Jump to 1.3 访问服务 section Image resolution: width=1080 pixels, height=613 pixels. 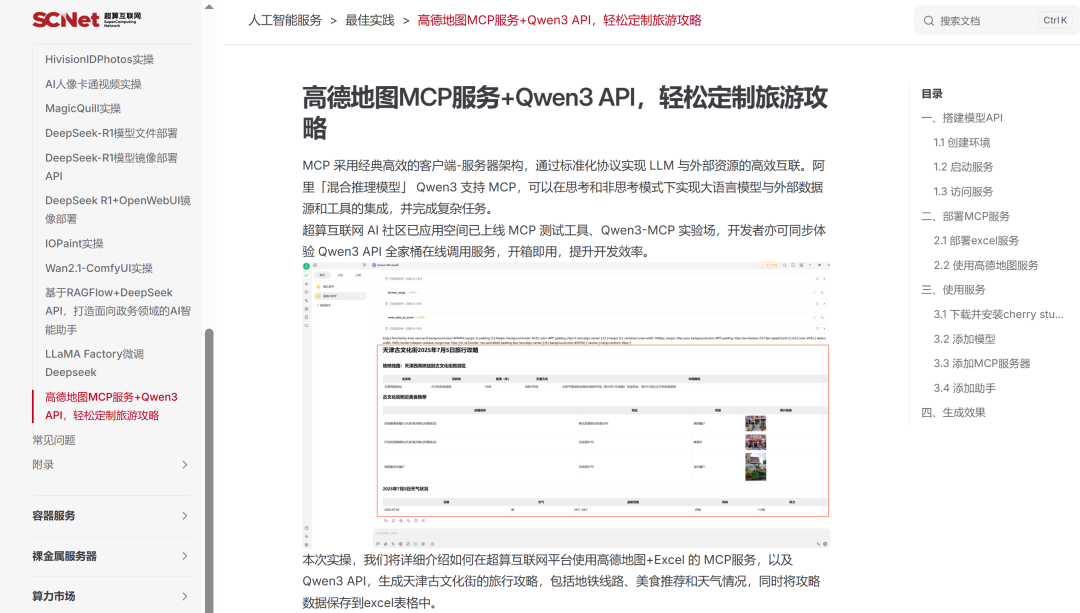tap(963, 191)
